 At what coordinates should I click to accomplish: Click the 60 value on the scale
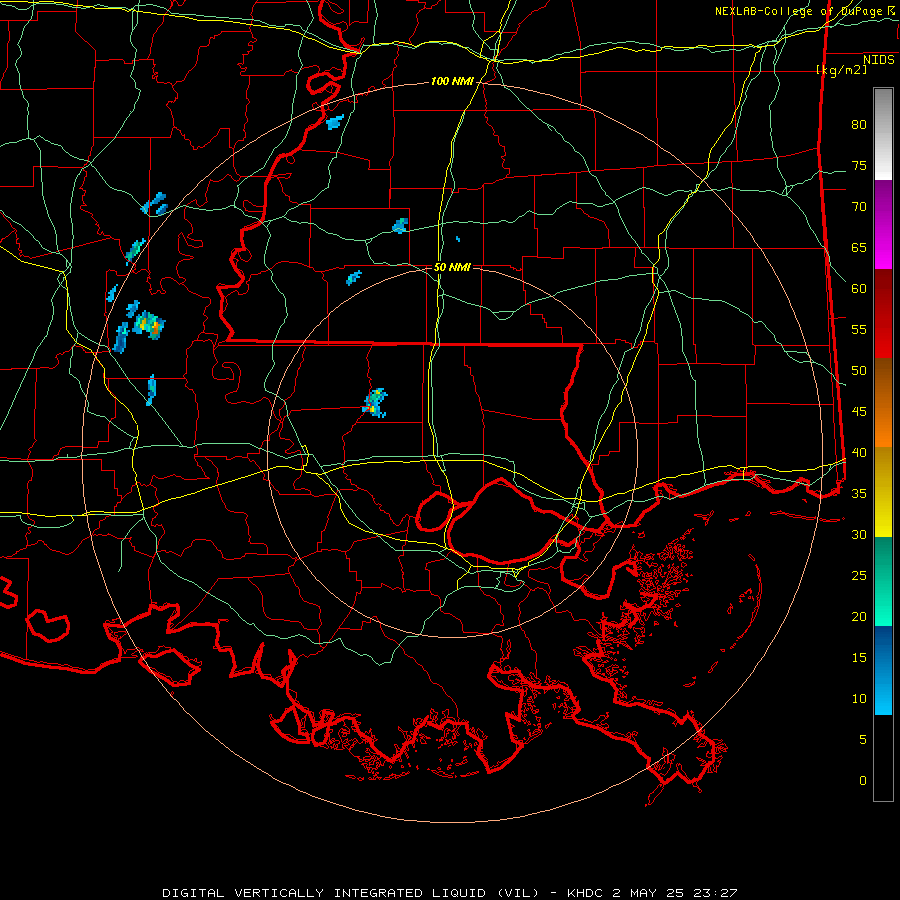859,289
